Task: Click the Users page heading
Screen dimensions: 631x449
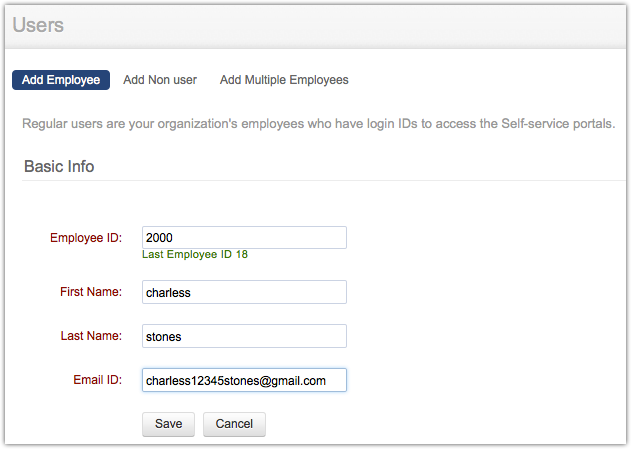Action: [38, 25]
